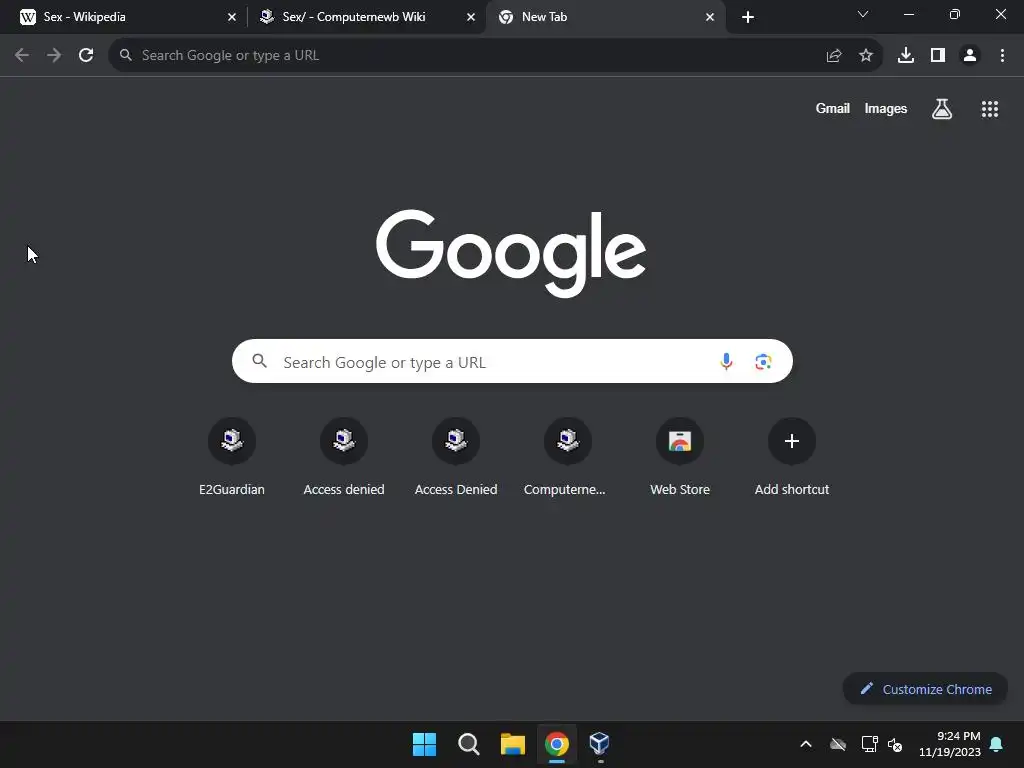Click the muted volume tray icon

895,744
